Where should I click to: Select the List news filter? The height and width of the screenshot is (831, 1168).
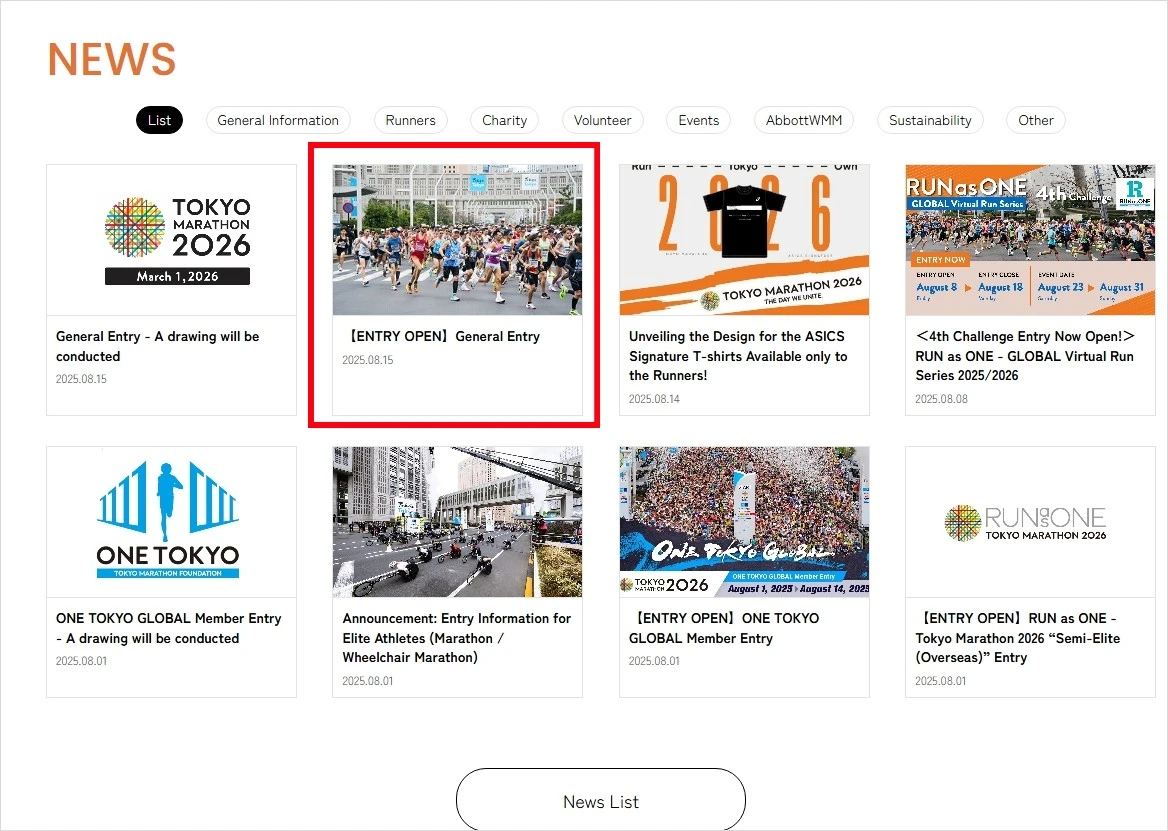pyautogui.click(x=159, y=120)
